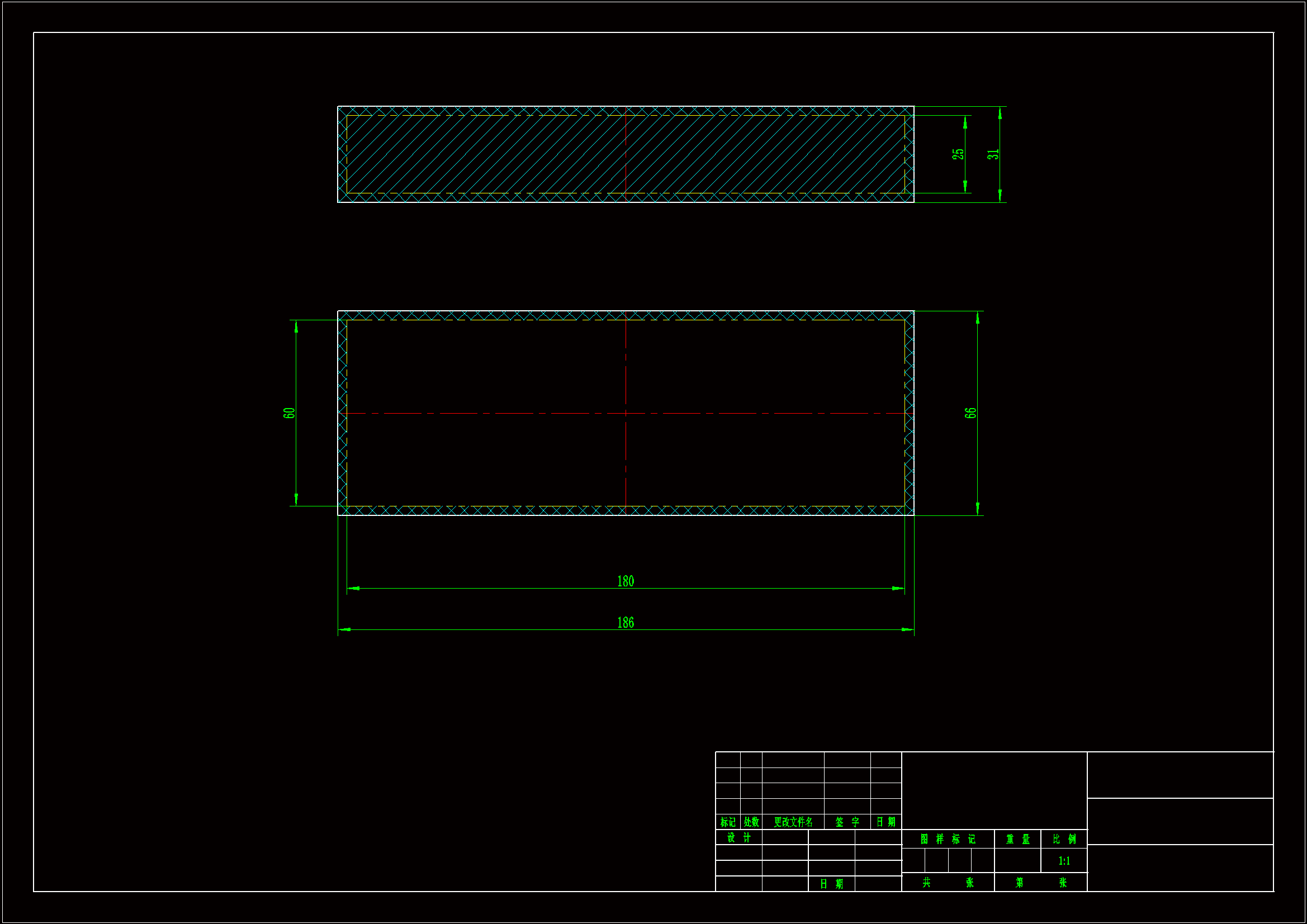
Task: Click the 第 sheet number label
Action: (1019, 882)
